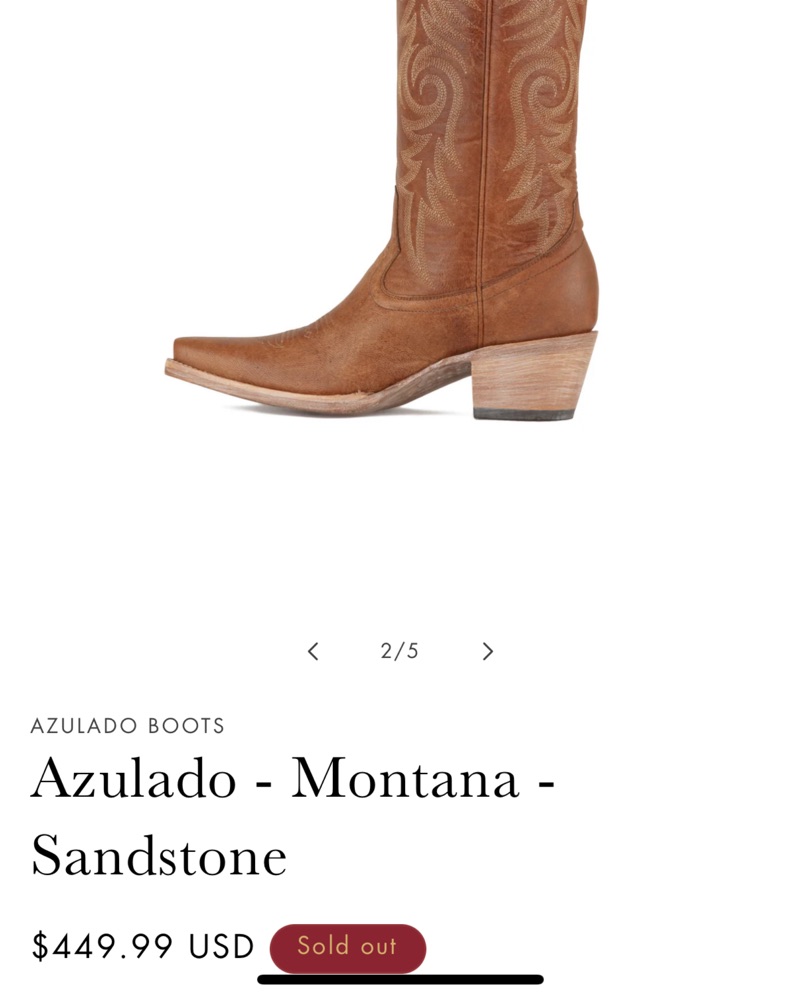Click the wooden stacked heel of boot
Viewport: 801px width, 1000px height.
(x=534, y=372)
